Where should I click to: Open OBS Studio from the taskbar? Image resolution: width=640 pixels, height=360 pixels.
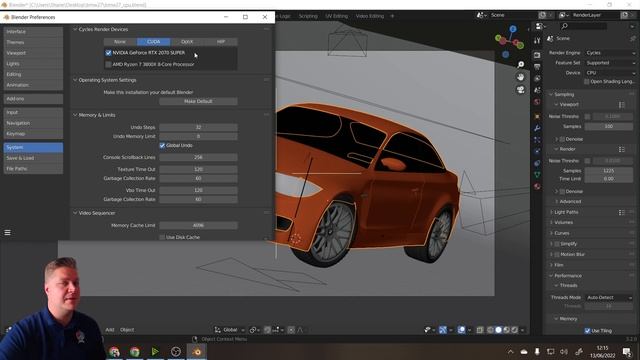coord(176,351)
